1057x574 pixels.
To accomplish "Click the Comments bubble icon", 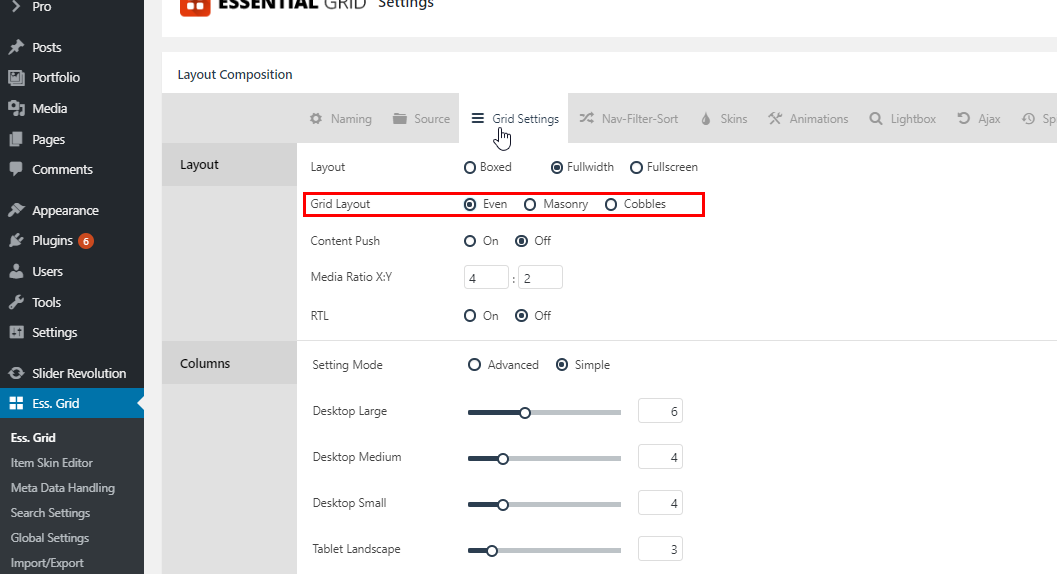I will pos(16,169).
